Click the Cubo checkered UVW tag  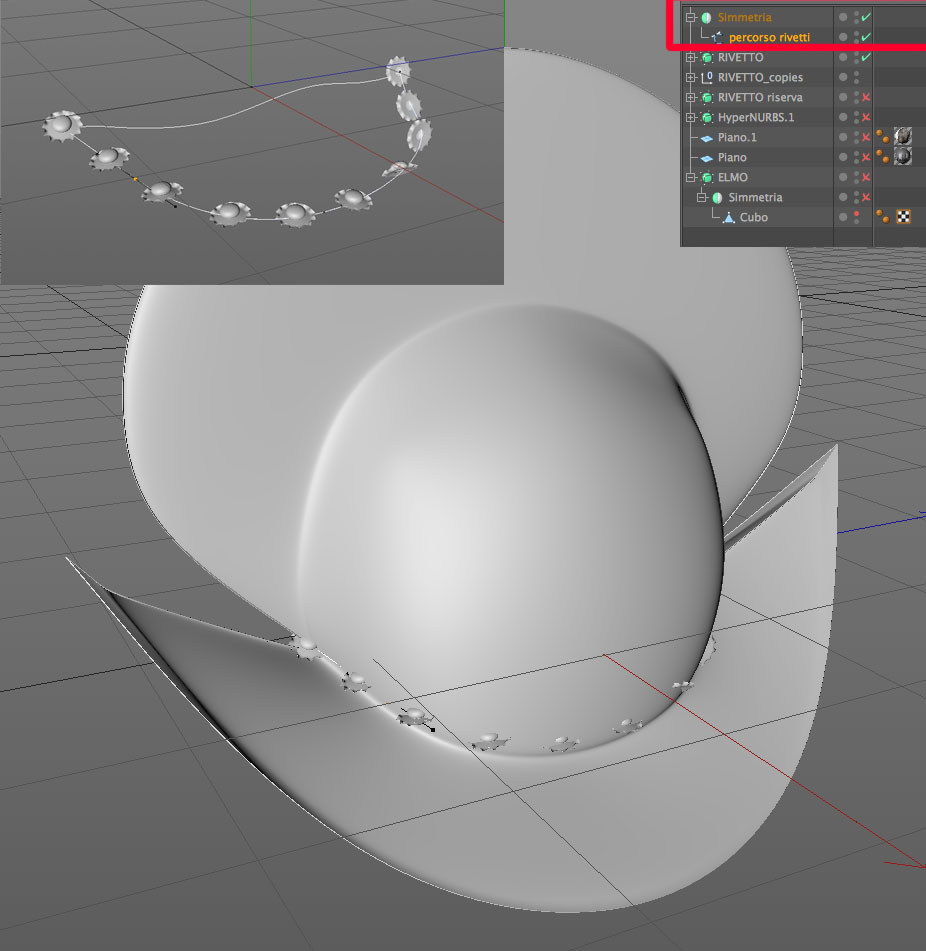coord(904,217)
